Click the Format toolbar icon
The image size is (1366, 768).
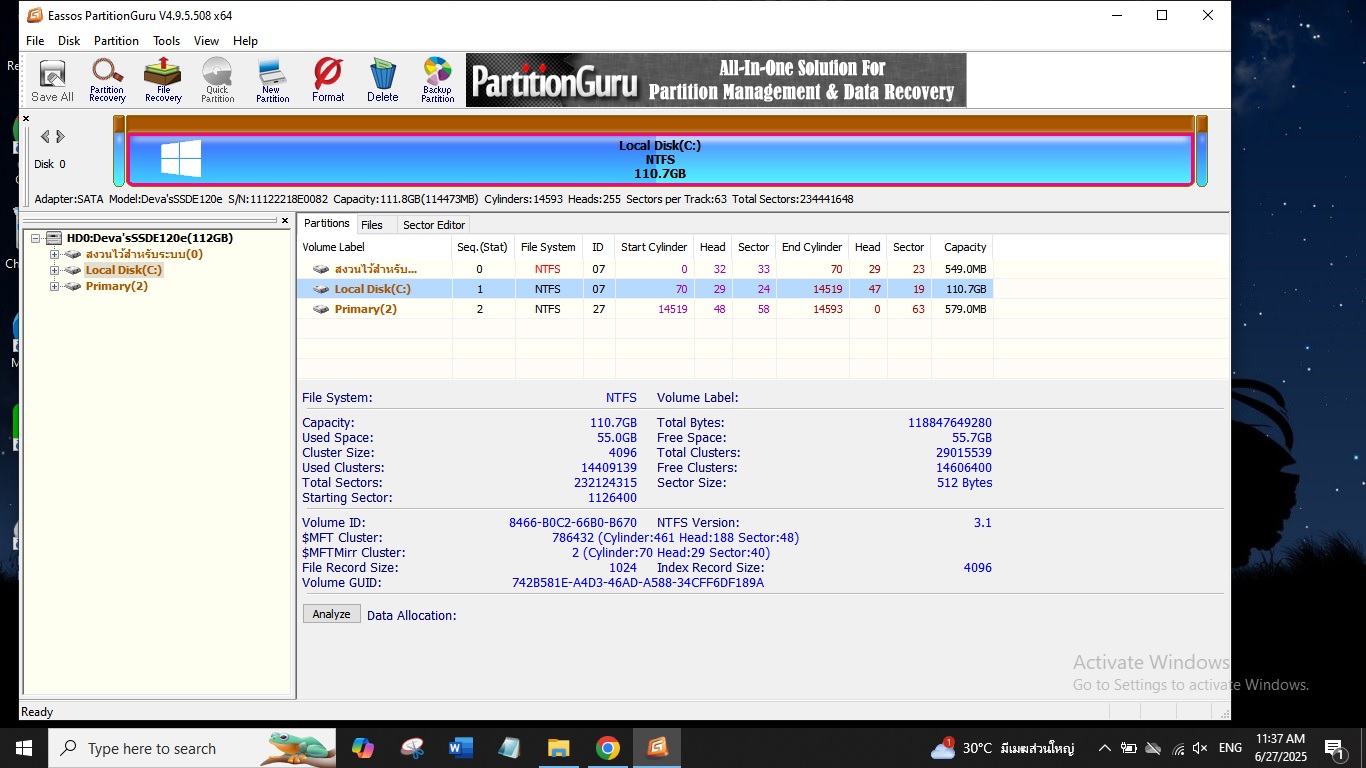point(328,81)
